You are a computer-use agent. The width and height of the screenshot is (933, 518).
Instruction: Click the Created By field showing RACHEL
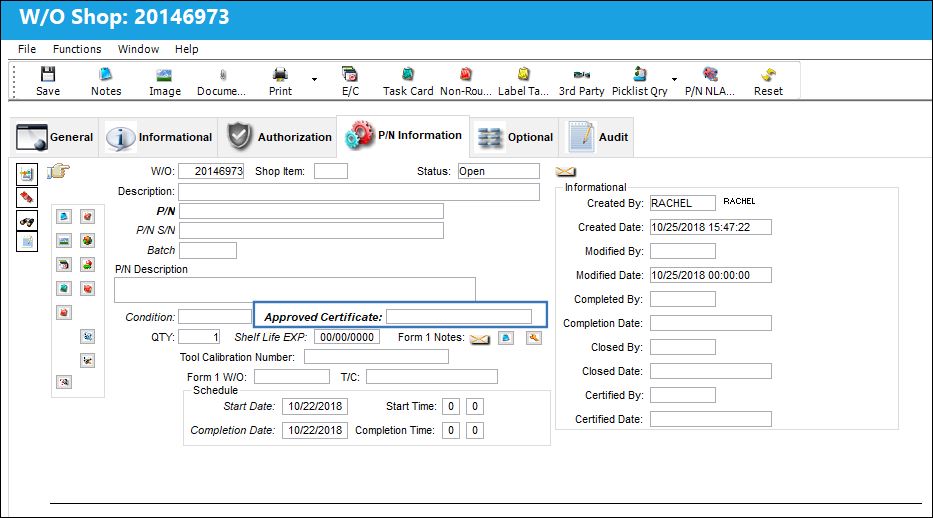coord(682,203)
